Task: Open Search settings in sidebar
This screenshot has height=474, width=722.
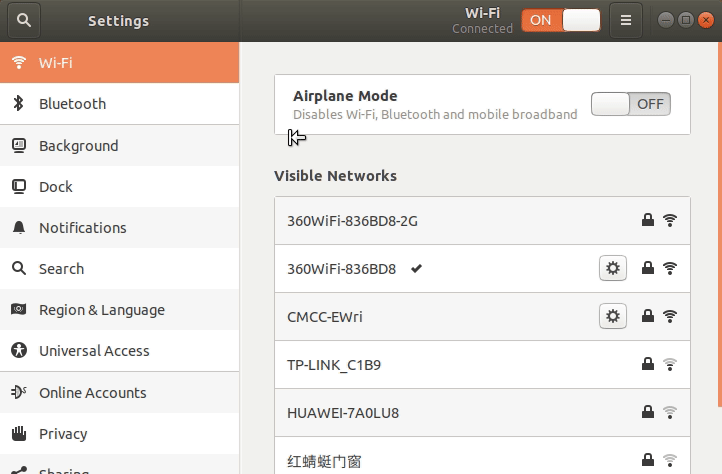Action: tap(119, 269)
